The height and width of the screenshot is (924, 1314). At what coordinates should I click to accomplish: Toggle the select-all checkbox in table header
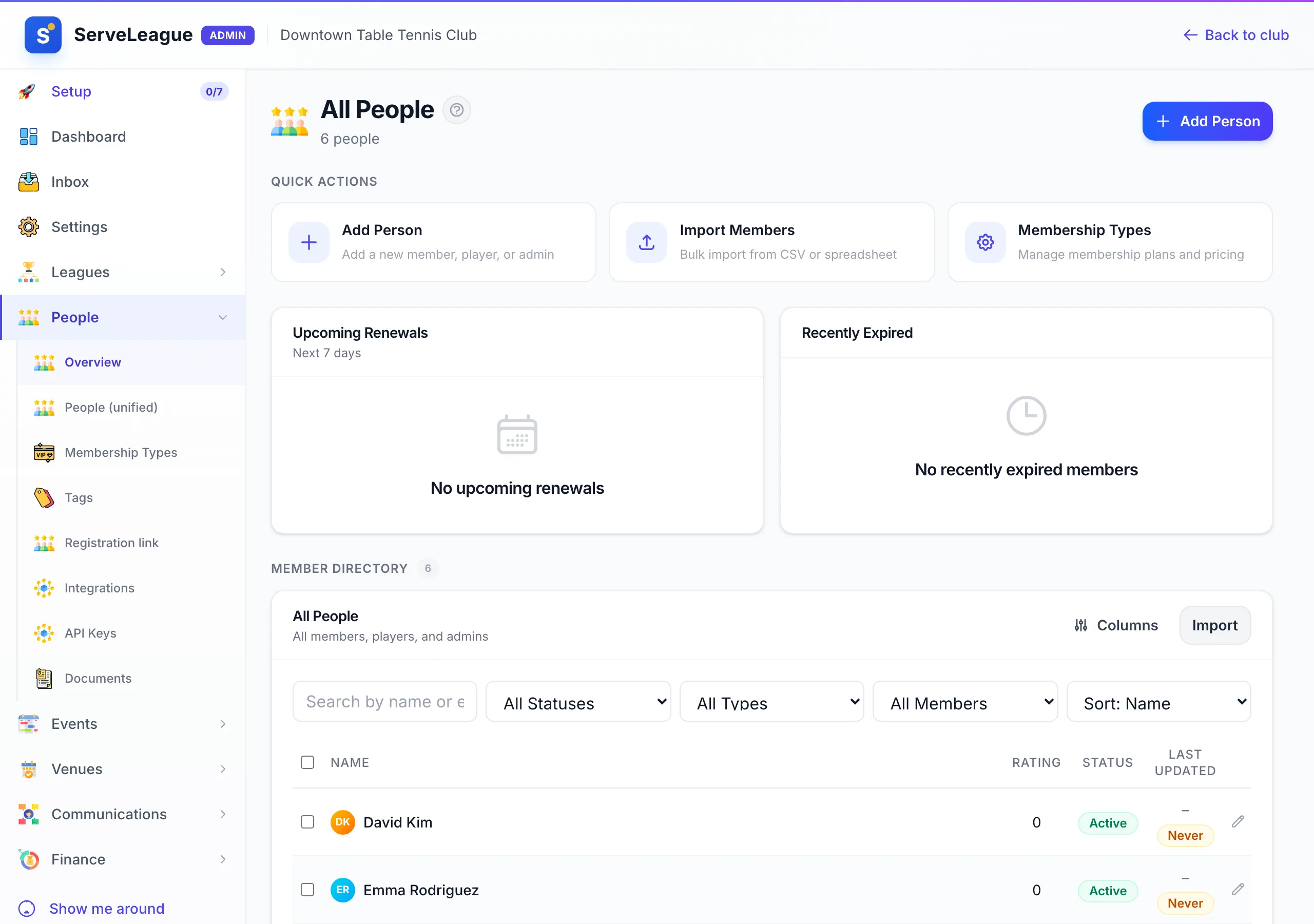(x=307, y=763)
